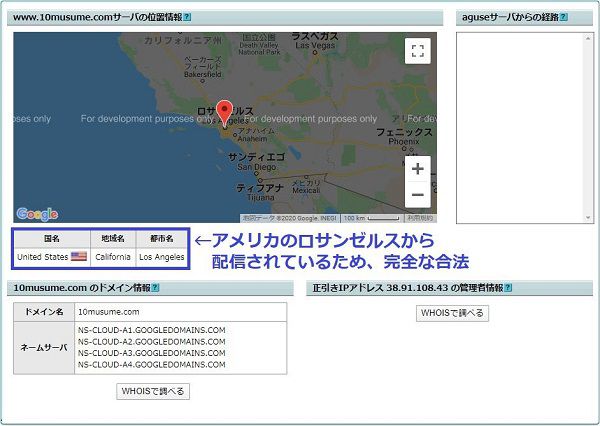Open help icon beside 管理者情報 heading
Image resolution: width=600 pixels, height=426 pixels.
coord(508,287)
